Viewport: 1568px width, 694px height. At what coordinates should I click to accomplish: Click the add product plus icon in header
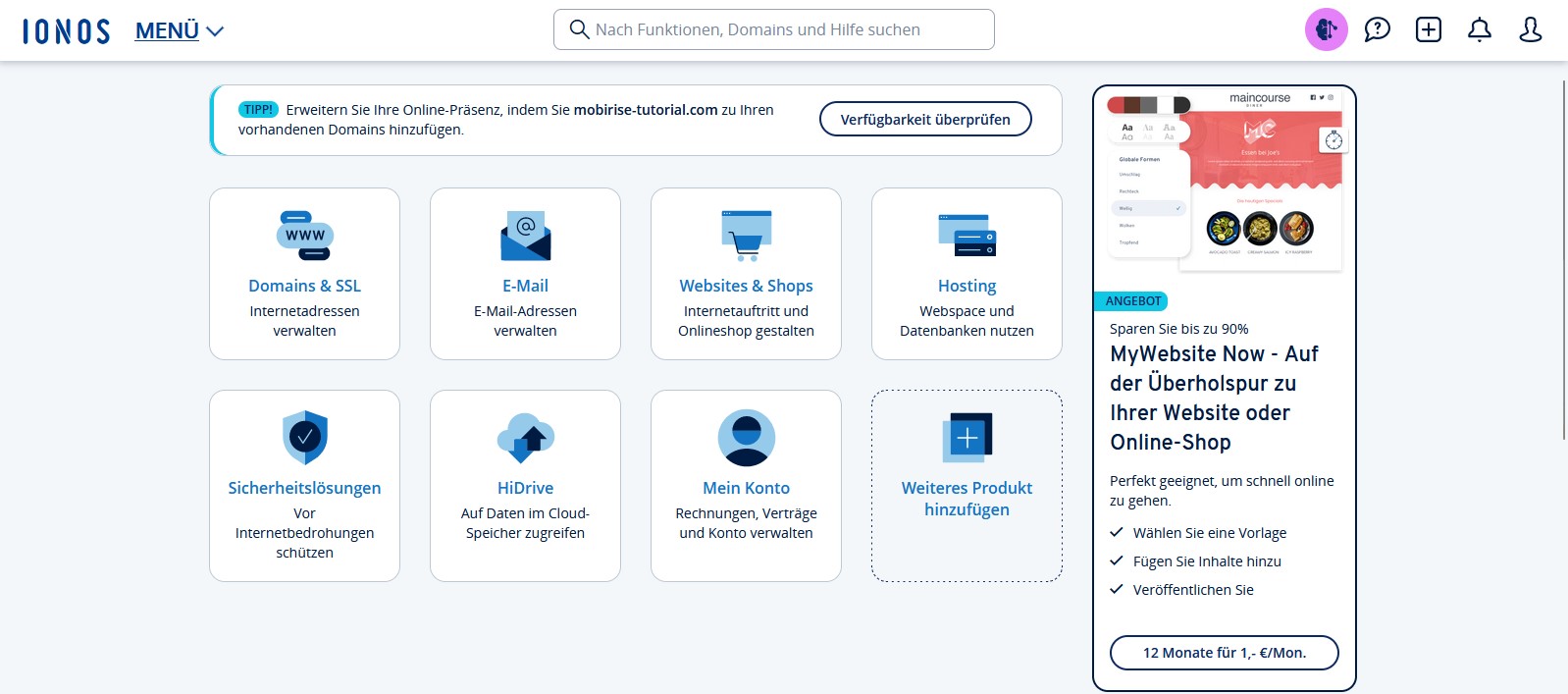(x=1428, y=30)
